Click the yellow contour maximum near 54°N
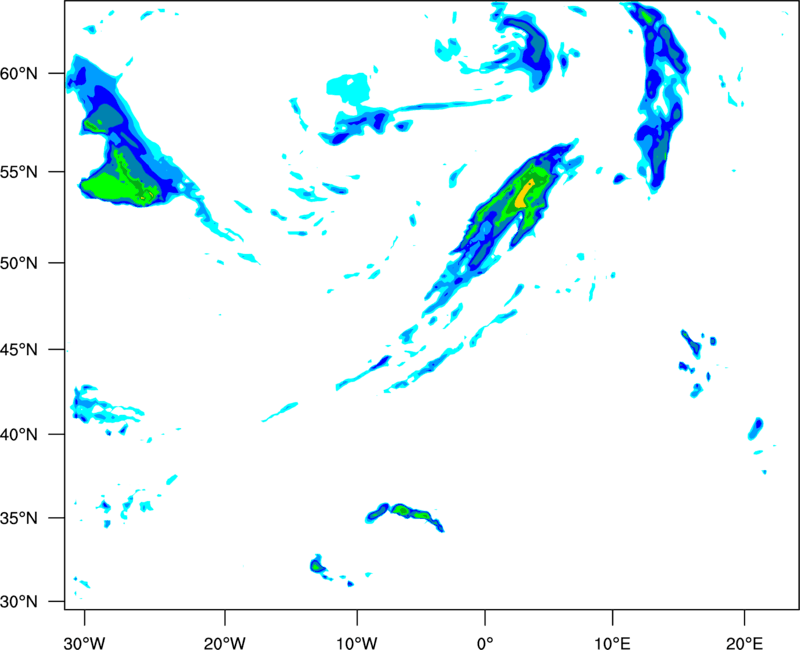 [524, 194]
